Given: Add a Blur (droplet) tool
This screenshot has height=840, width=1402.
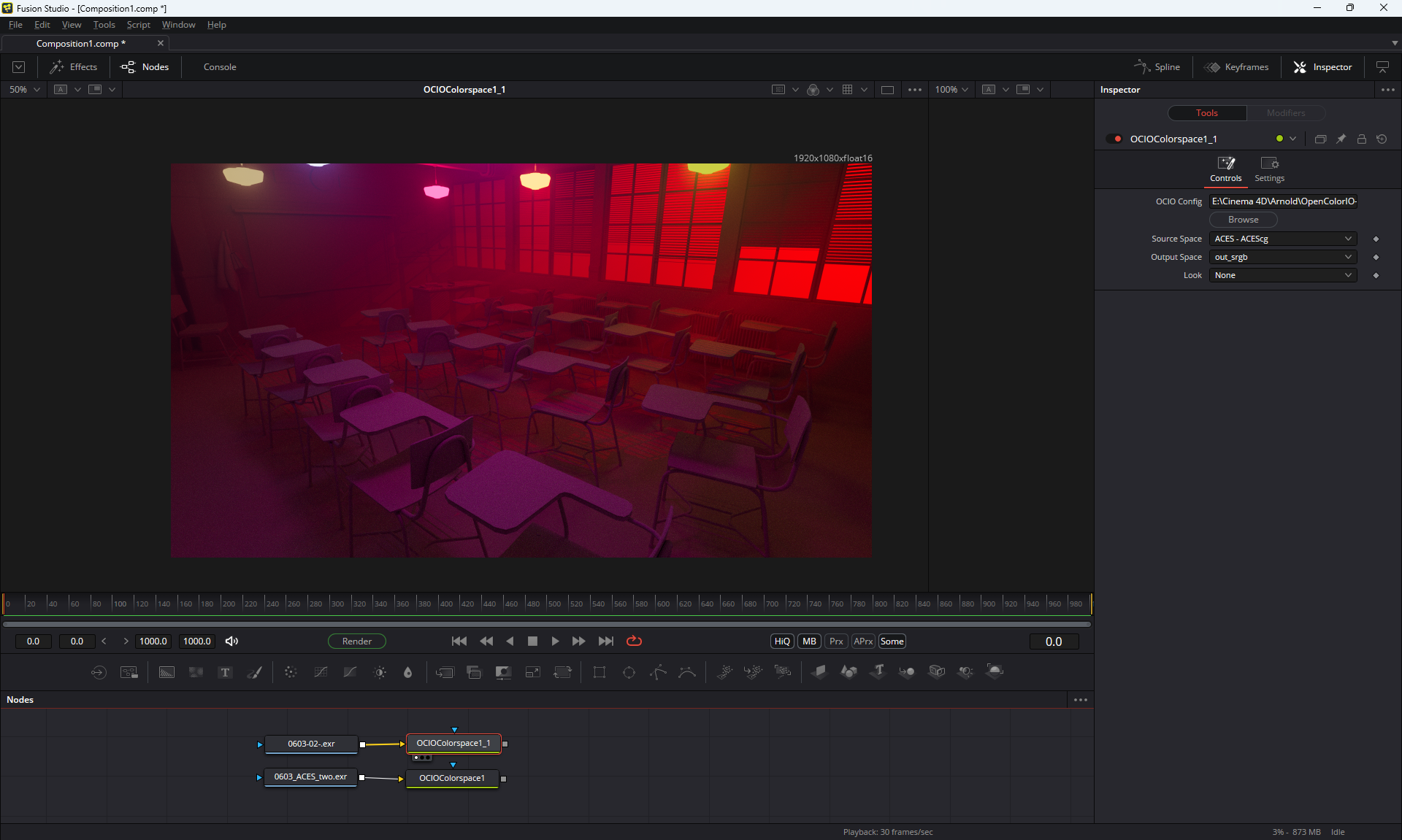Looking at the screenshot, I should click(407, 672).
